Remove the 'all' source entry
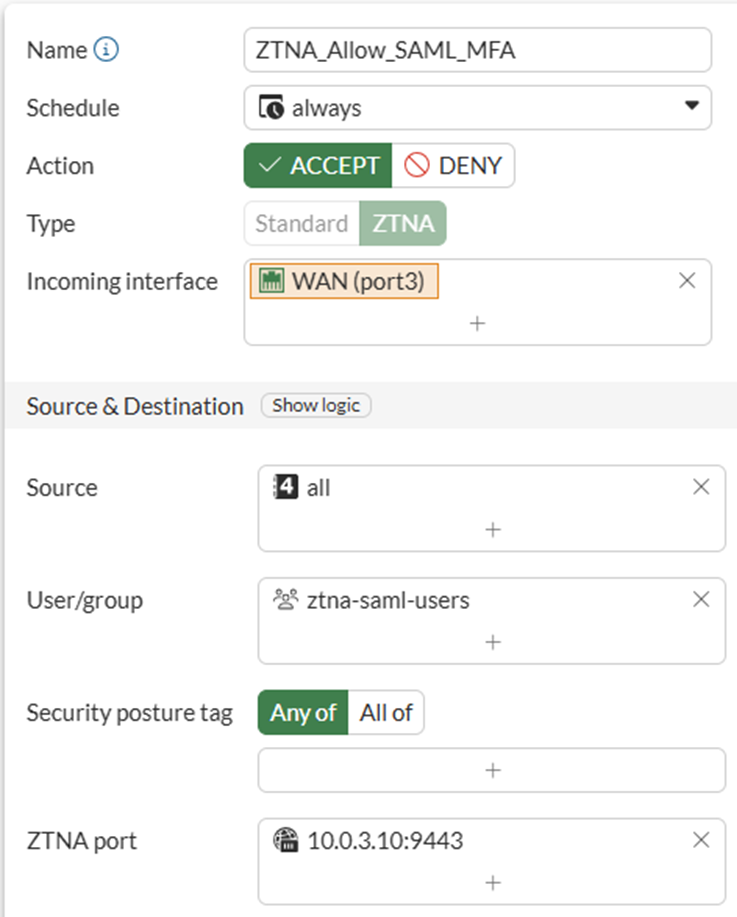The image size is (737, 917). coord(701,487)
